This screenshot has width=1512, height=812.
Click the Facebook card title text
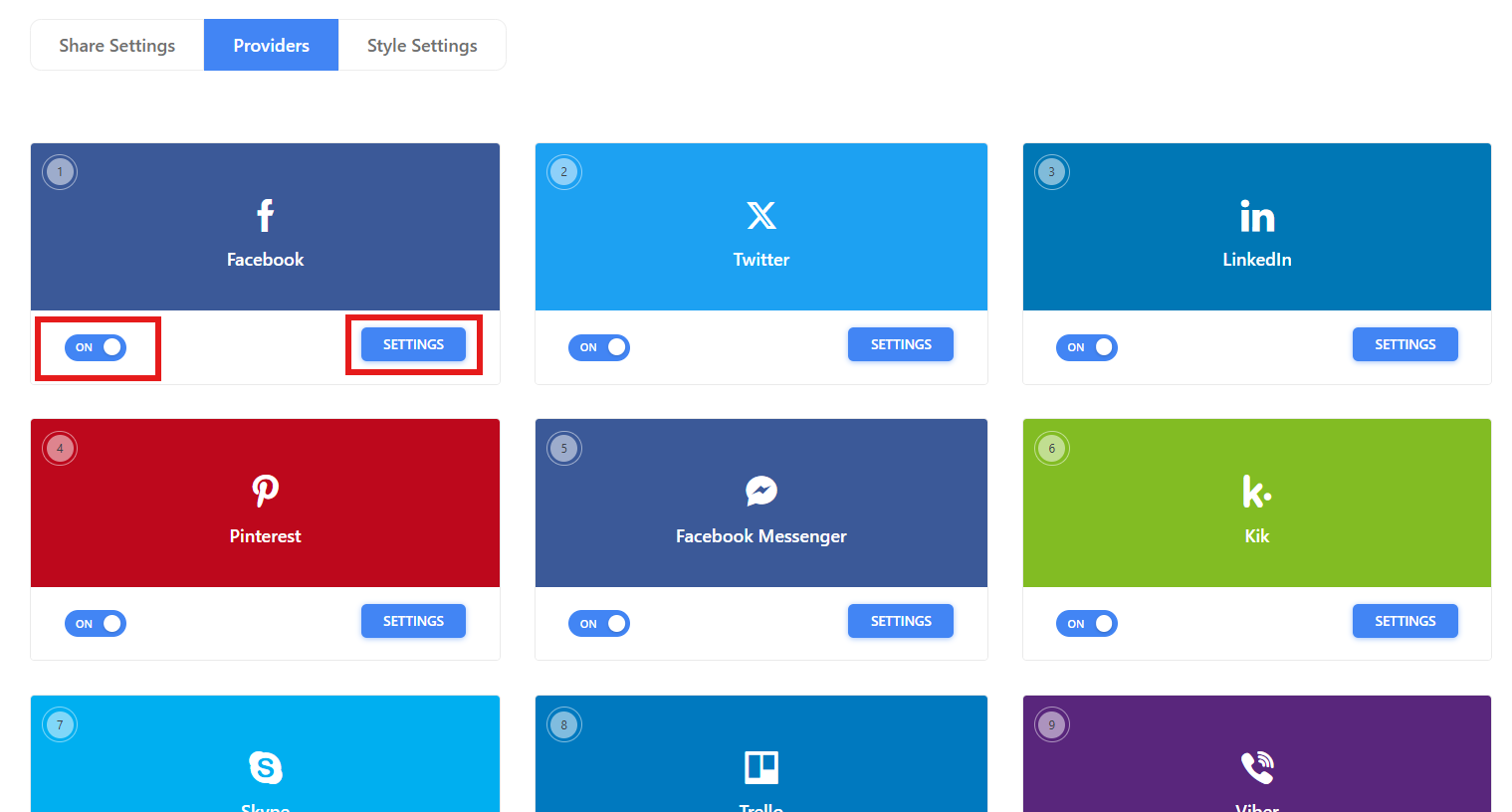[265, 260]
